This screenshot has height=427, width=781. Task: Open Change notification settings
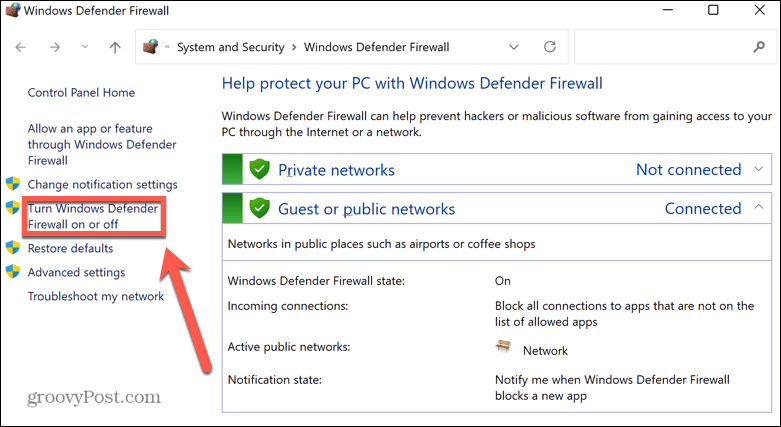pyautogui.click(x=103, y=184)
